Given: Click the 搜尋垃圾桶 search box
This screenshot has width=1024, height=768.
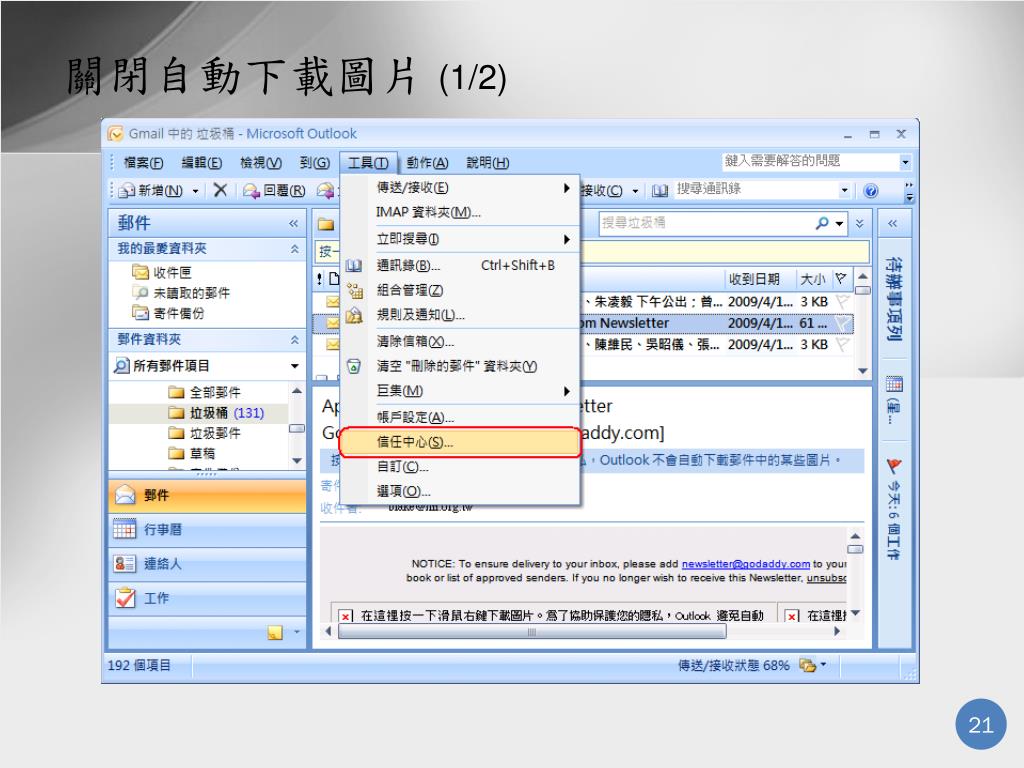Looking at the screenshot, I should (706, 223).
